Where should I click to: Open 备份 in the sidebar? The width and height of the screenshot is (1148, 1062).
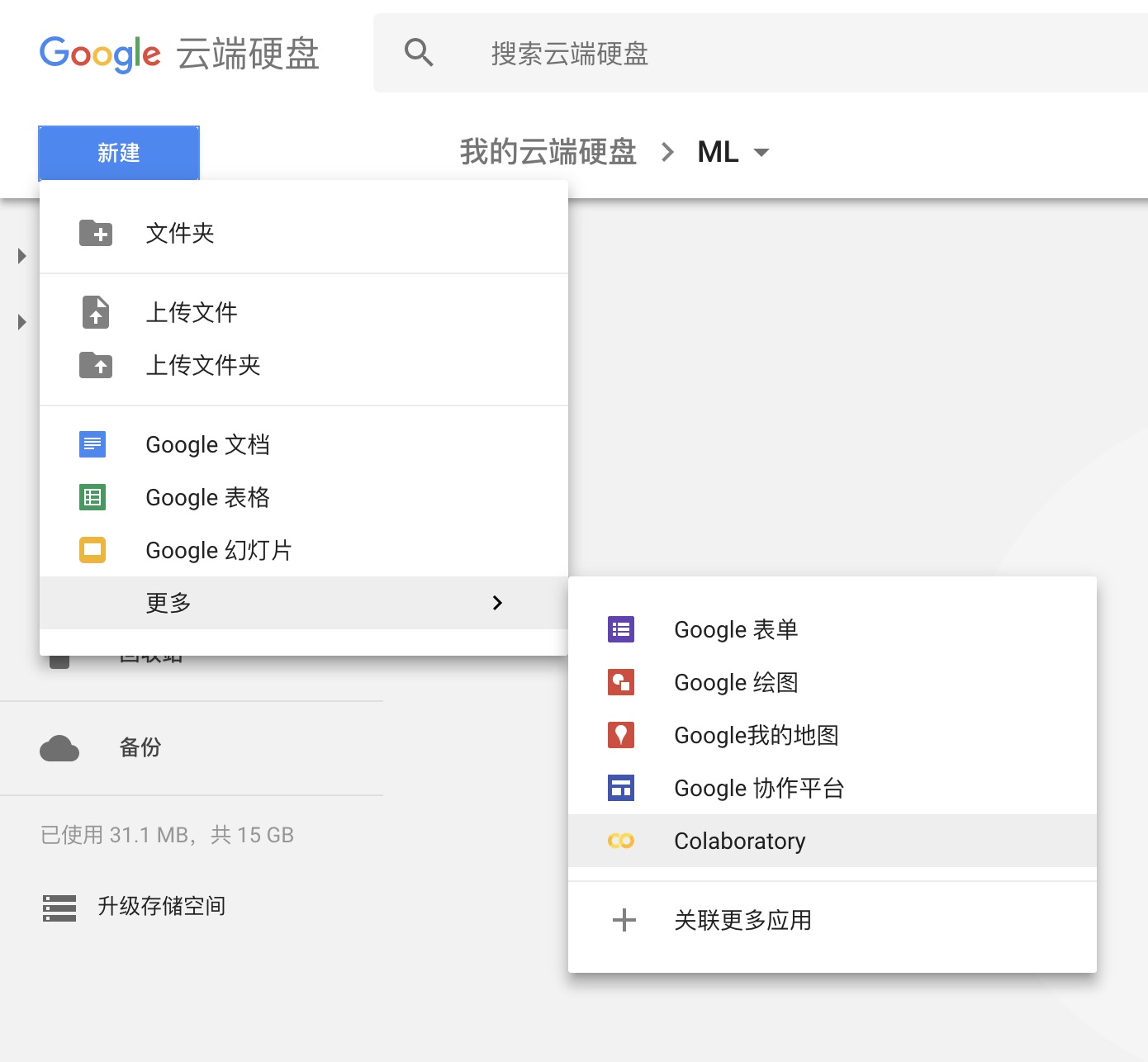pos(140,747)
